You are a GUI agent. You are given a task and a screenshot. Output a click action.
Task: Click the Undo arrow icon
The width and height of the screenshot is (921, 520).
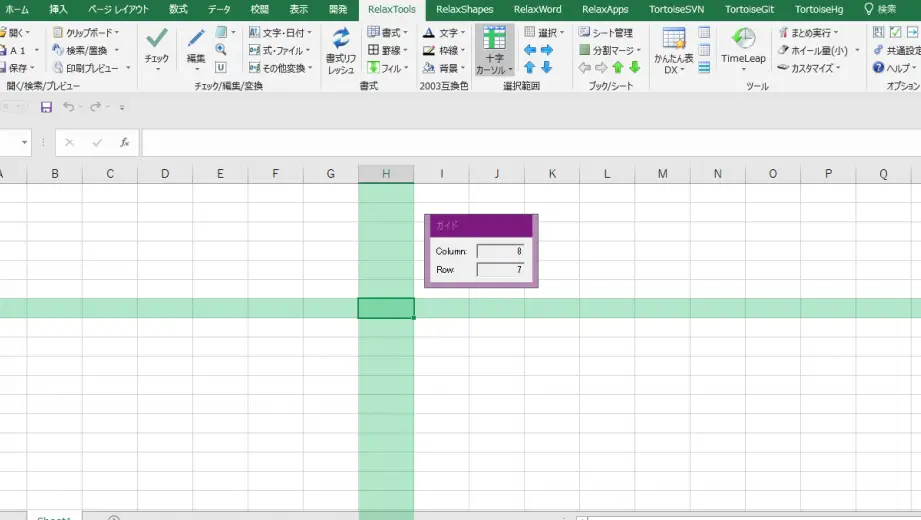[69, 107]
